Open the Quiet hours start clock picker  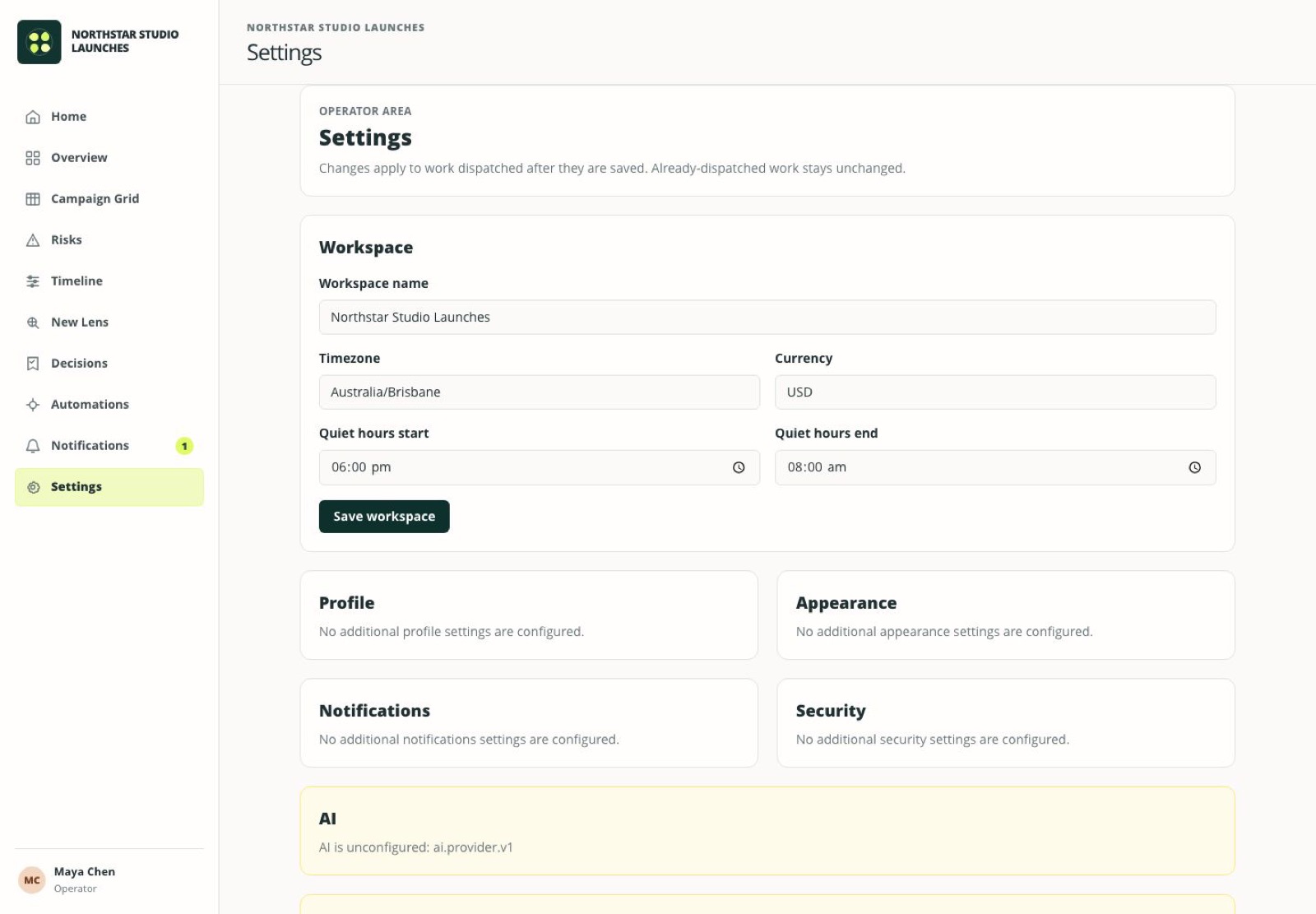click(x=739, y=467)
